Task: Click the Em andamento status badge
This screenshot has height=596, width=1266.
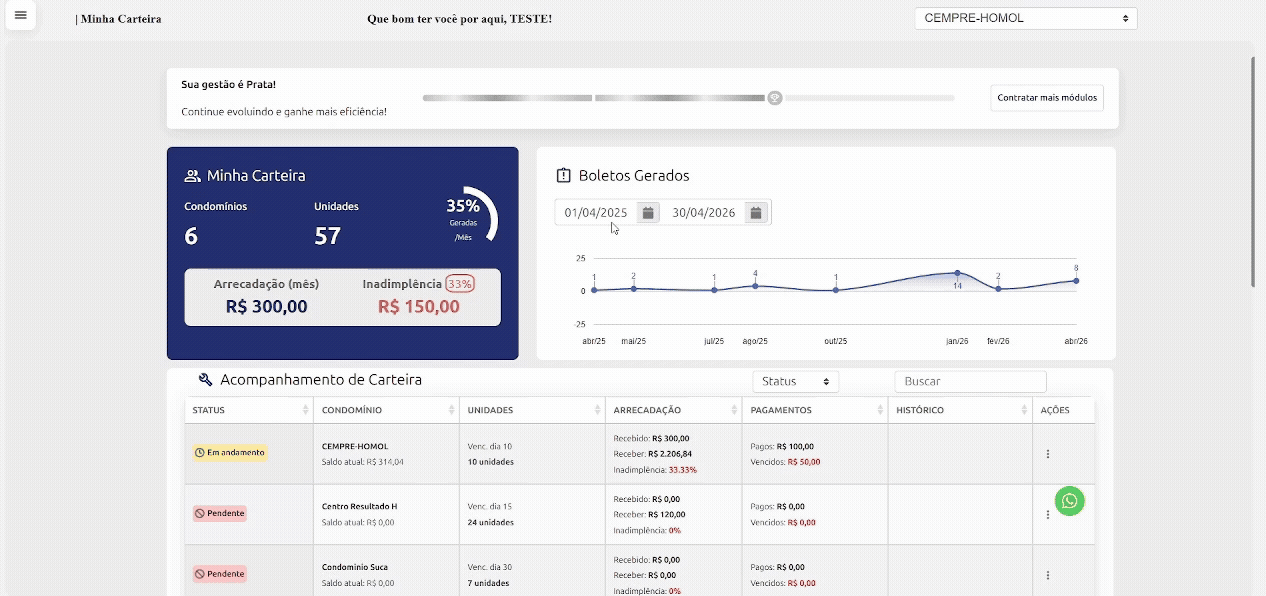Action: click(x=230, y=453)
